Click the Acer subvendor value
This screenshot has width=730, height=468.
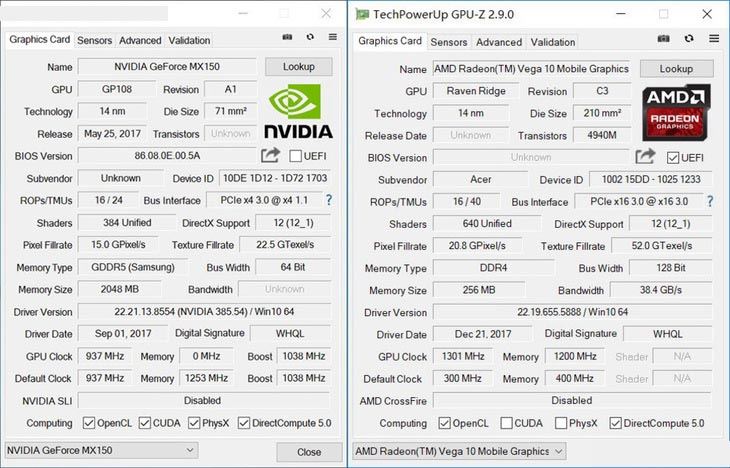coord(480,179)
